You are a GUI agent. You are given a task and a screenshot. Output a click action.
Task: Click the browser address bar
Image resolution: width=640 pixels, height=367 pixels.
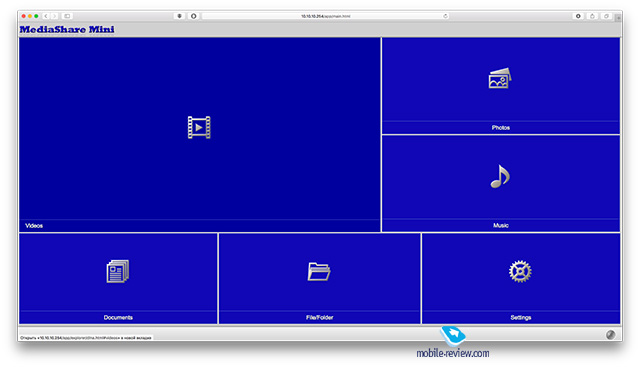326,16
